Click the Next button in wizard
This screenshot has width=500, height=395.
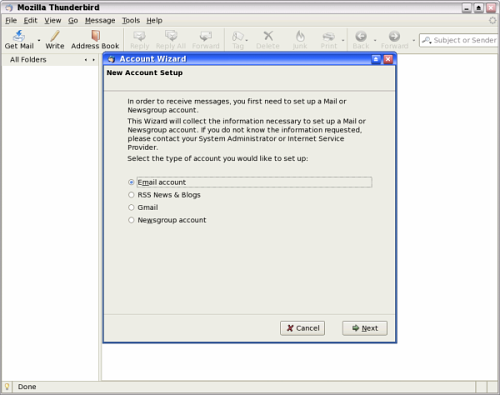pos(365,328)
